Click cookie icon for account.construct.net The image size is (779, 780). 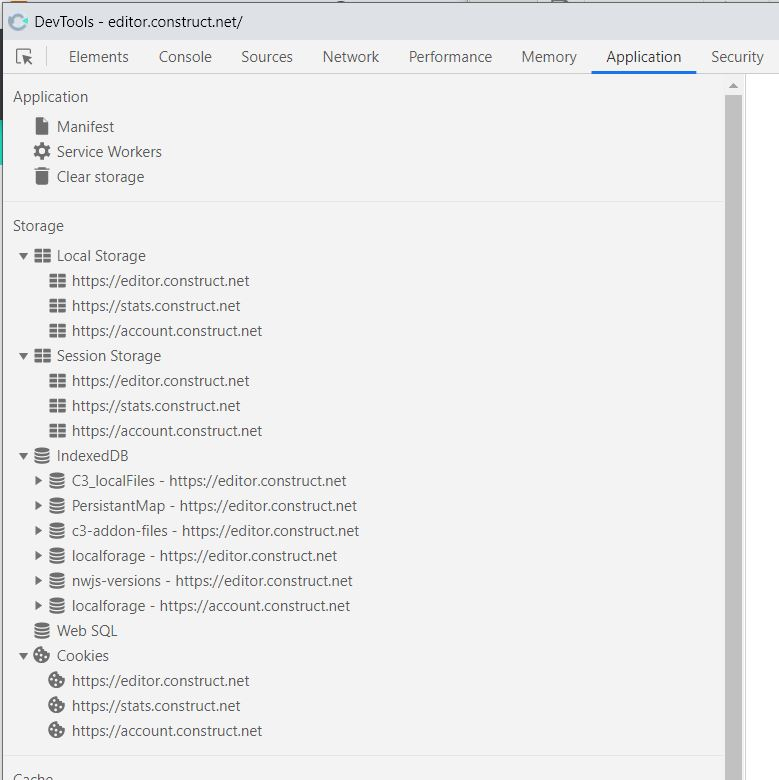[x=57, y=730]
